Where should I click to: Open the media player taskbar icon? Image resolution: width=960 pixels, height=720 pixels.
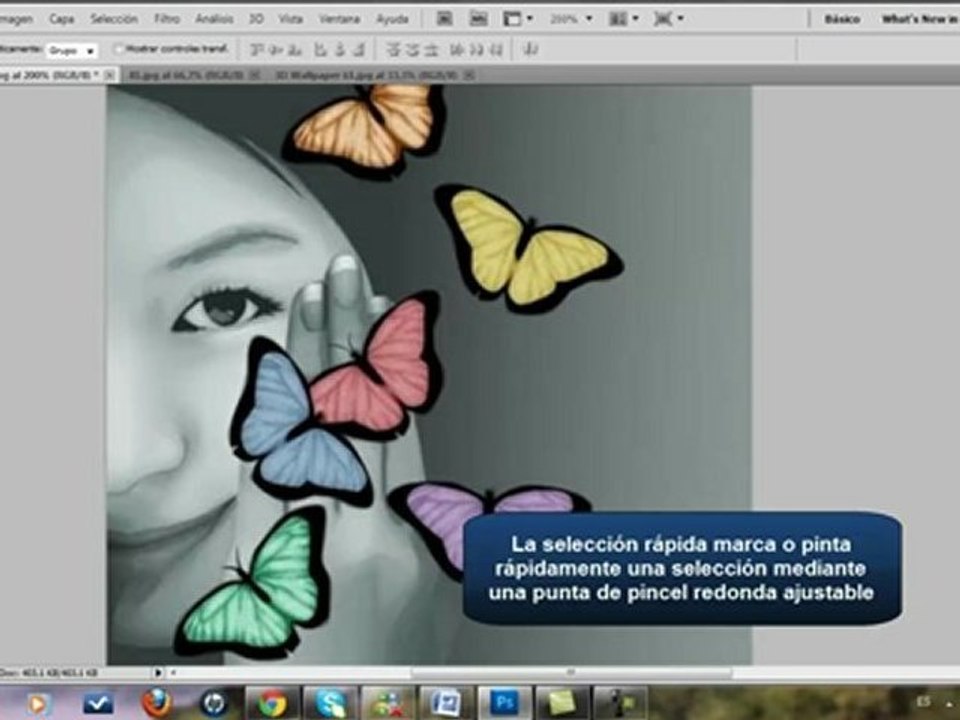(x=38, y=703)
